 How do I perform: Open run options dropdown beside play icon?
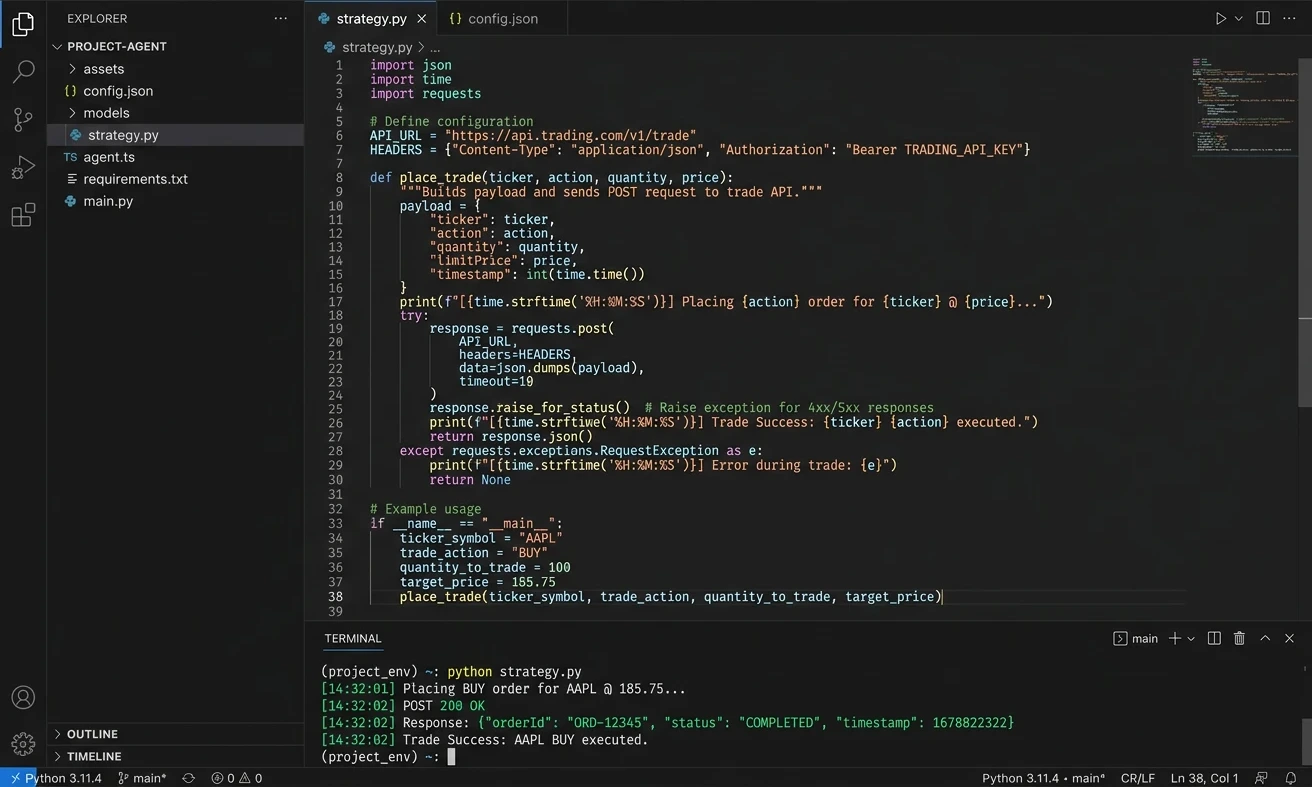pos(1239,18)
